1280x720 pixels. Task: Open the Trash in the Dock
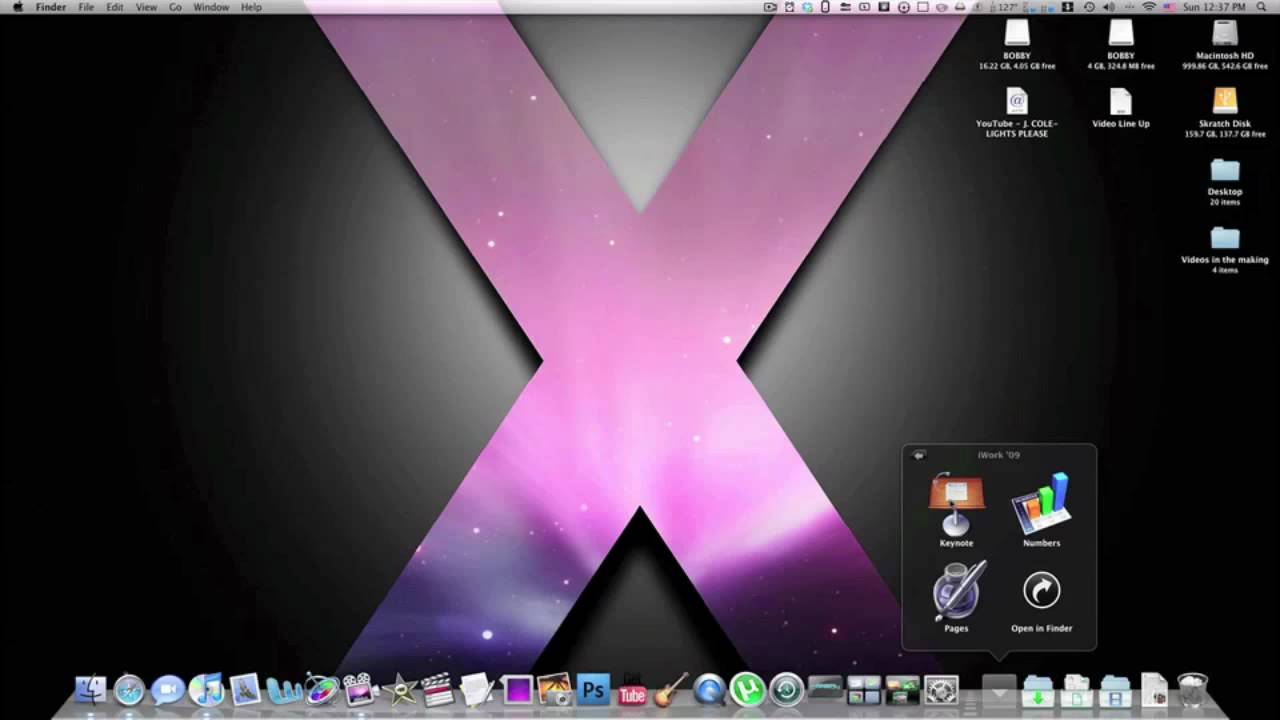[x=1193, y=690]
